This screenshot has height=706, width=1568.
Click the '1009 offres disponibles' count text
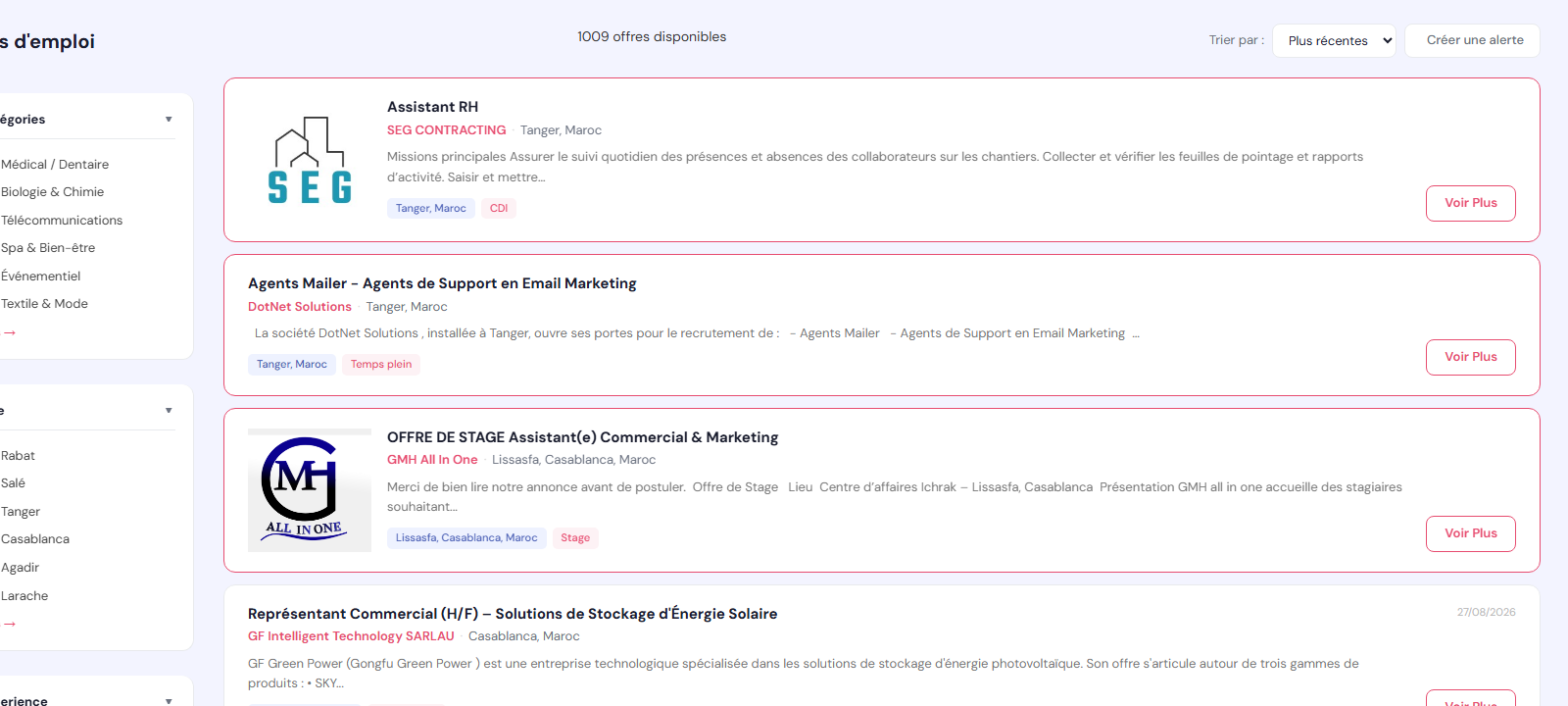point(652,37)
